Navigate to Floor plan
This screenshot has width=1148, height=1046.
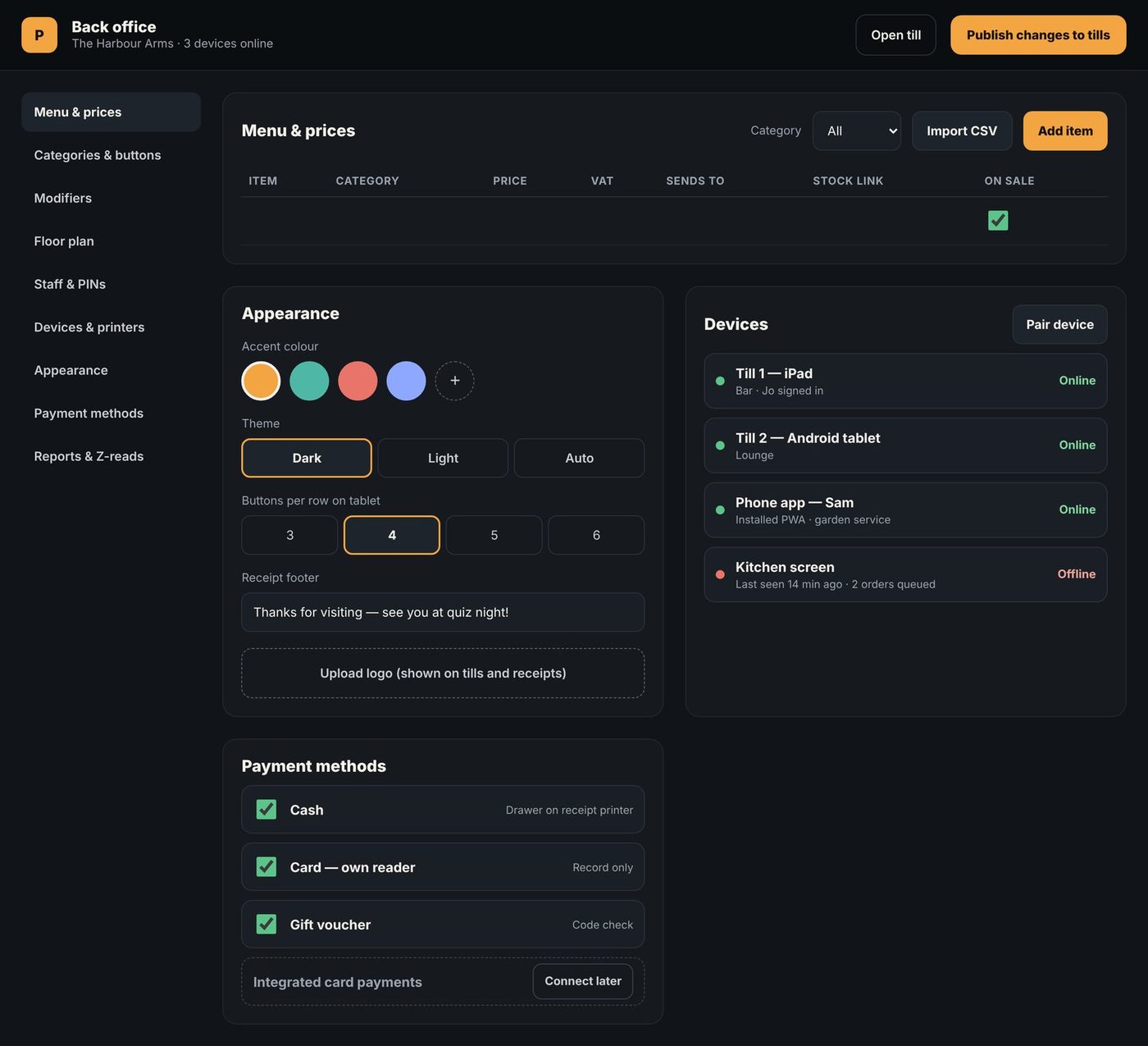(x=111, y=241)
